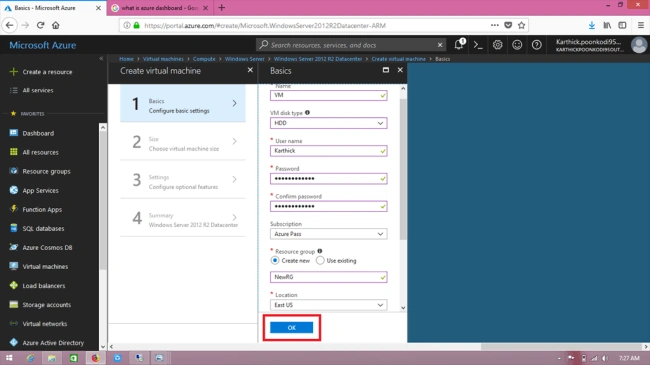
Task: Select the Use existing radio button
Action: (320, 260)
